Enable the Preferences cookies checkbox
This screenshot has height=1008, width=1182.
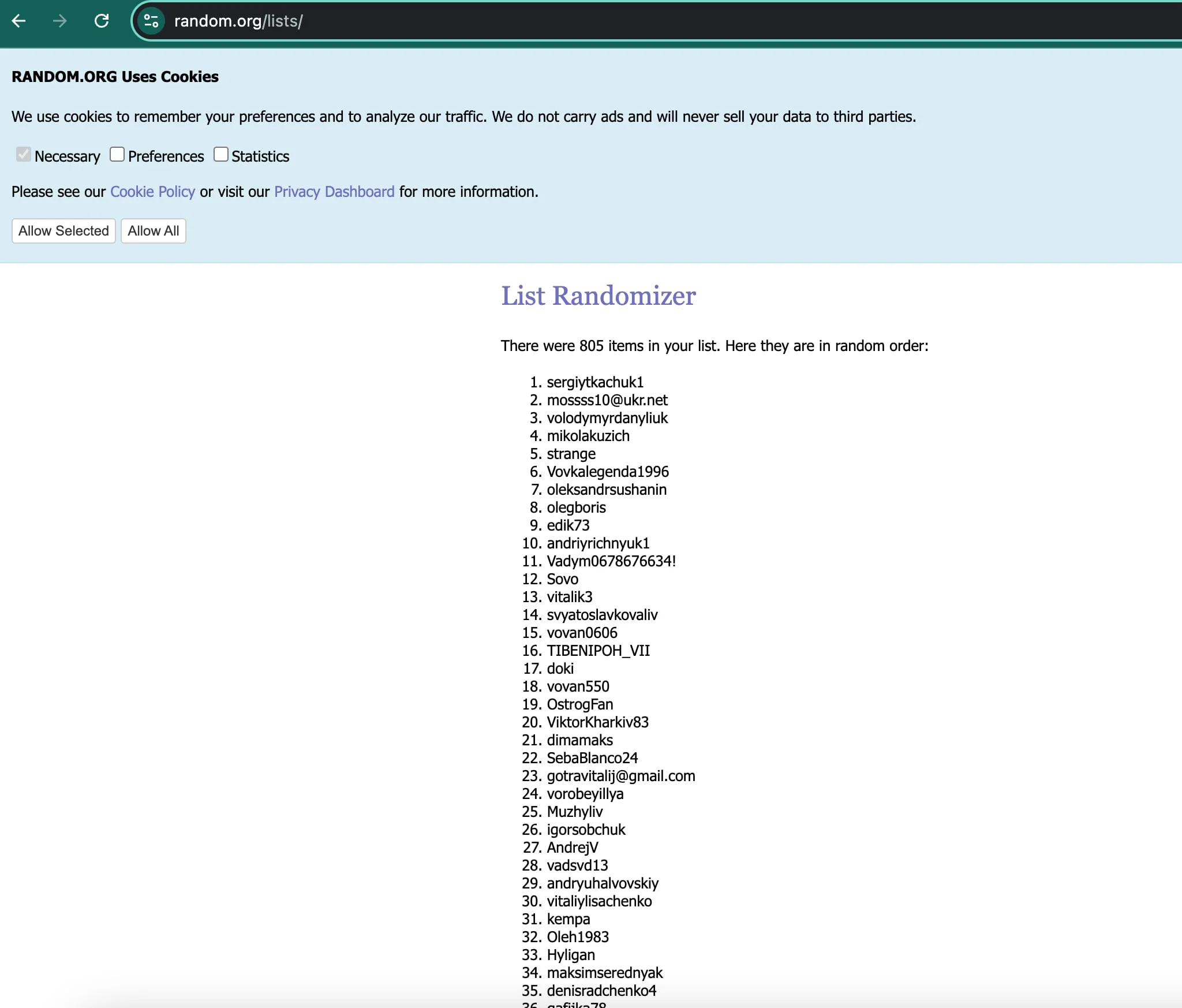click(117, 155)
